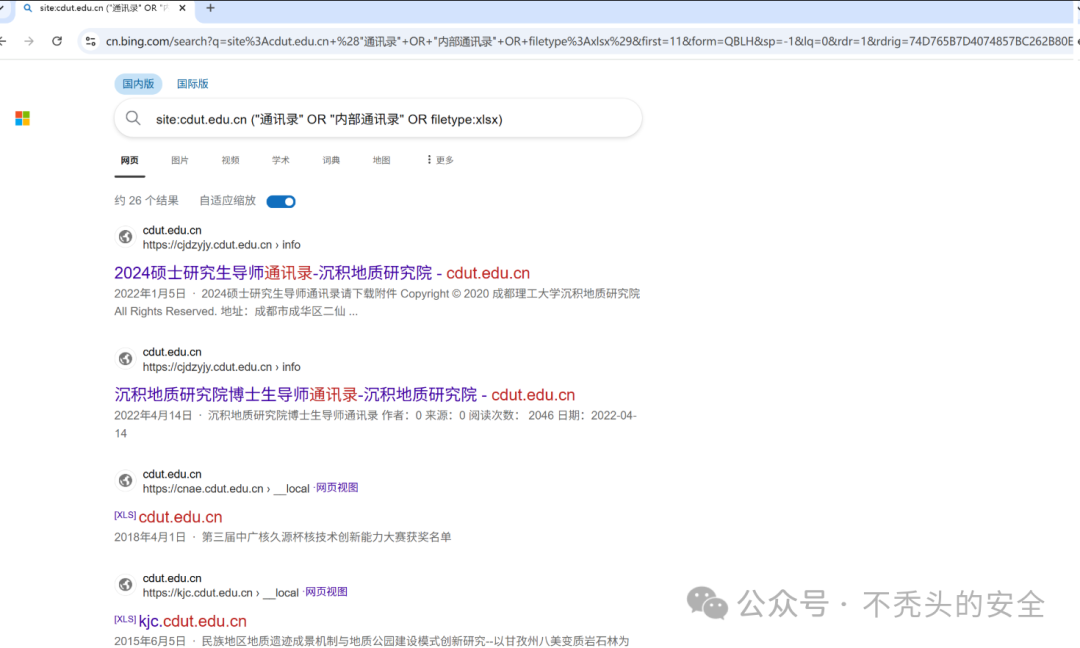The image size is (1080, 648).
Task: Click URL https://cnae.cdut.edu.cn › __local
Action: click(226, 488)
